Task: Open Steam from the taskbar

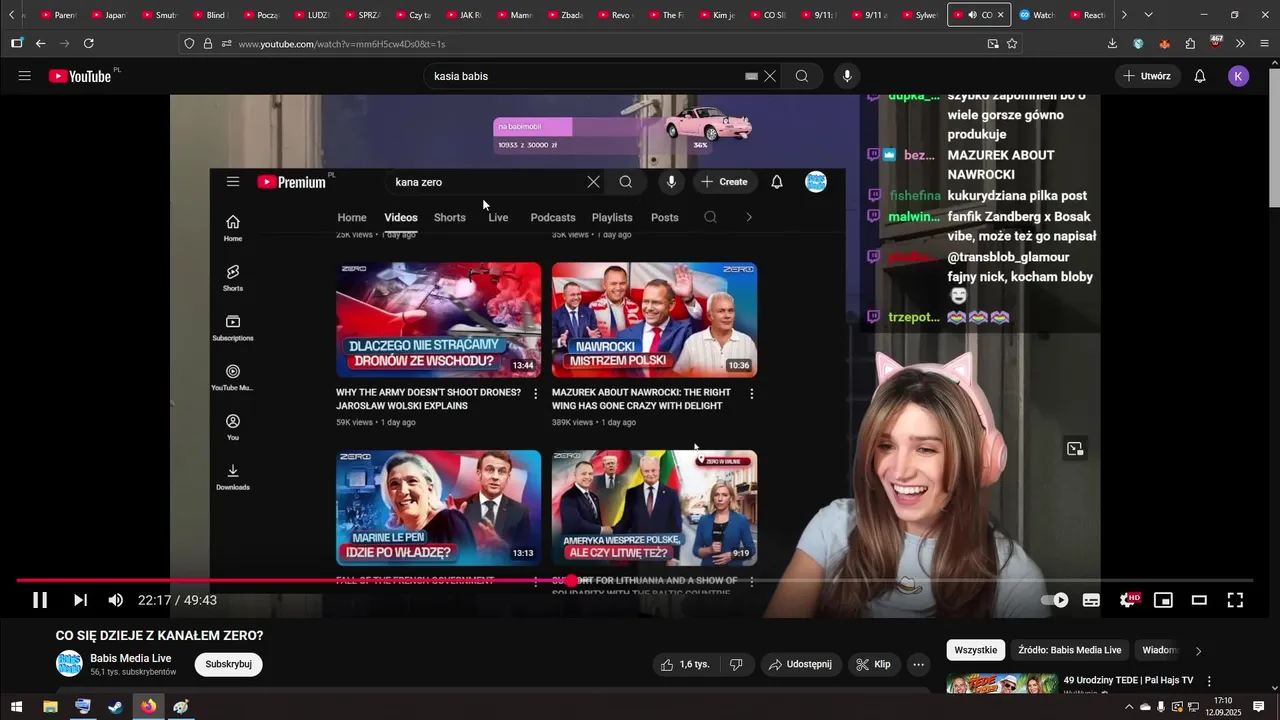Action: click(116, 707)
